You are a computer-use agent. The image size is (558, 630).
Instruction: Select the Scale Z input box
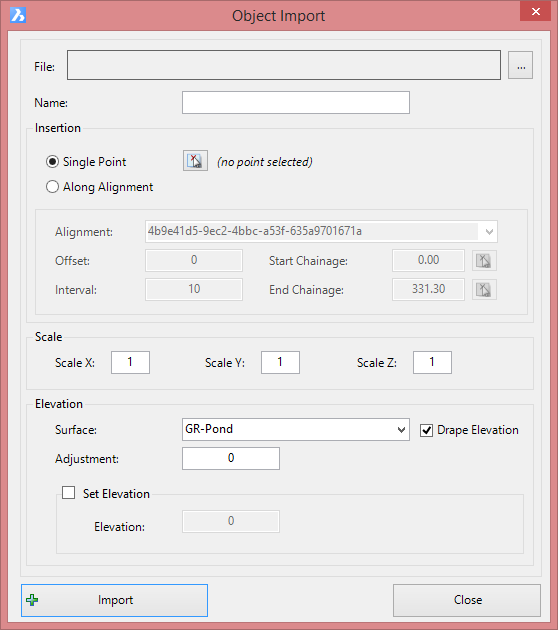tap(432, 362)
